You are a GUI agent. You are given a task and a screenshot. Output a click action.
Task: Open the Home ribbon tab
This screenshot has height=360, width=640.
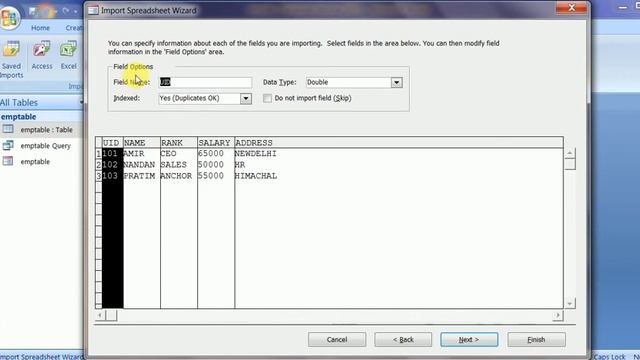coord(40,28)
